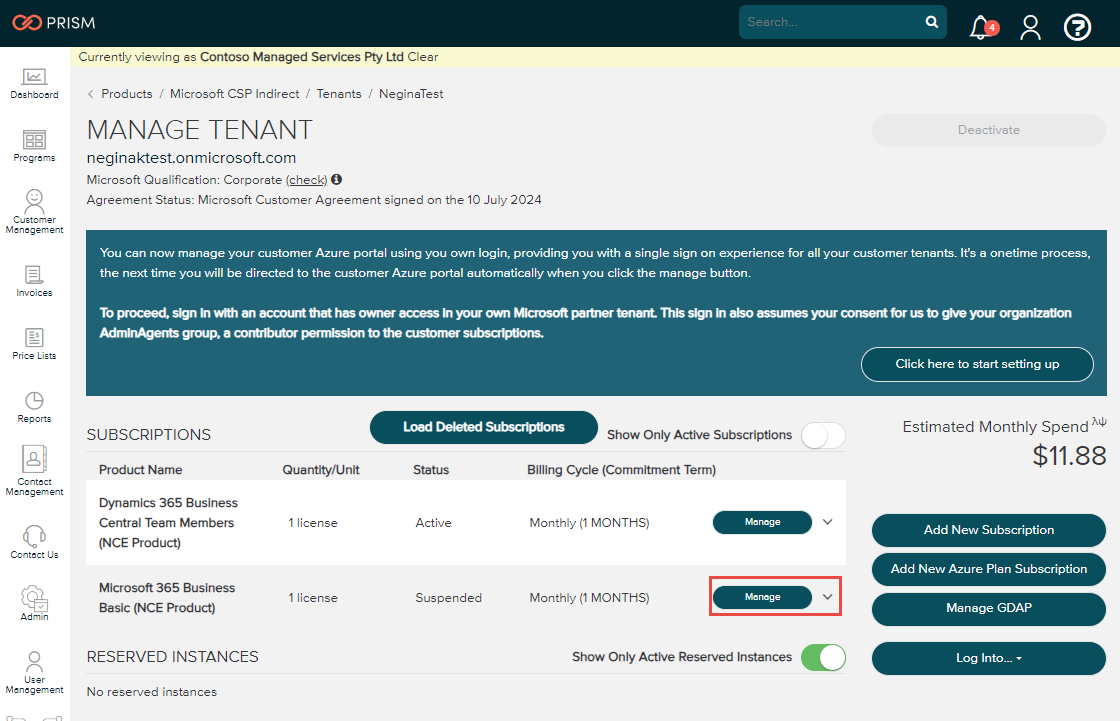The width and height of the screenshot is (1120, 721).
Task: Click the search magnifier icon
Action: click(931, 22)
